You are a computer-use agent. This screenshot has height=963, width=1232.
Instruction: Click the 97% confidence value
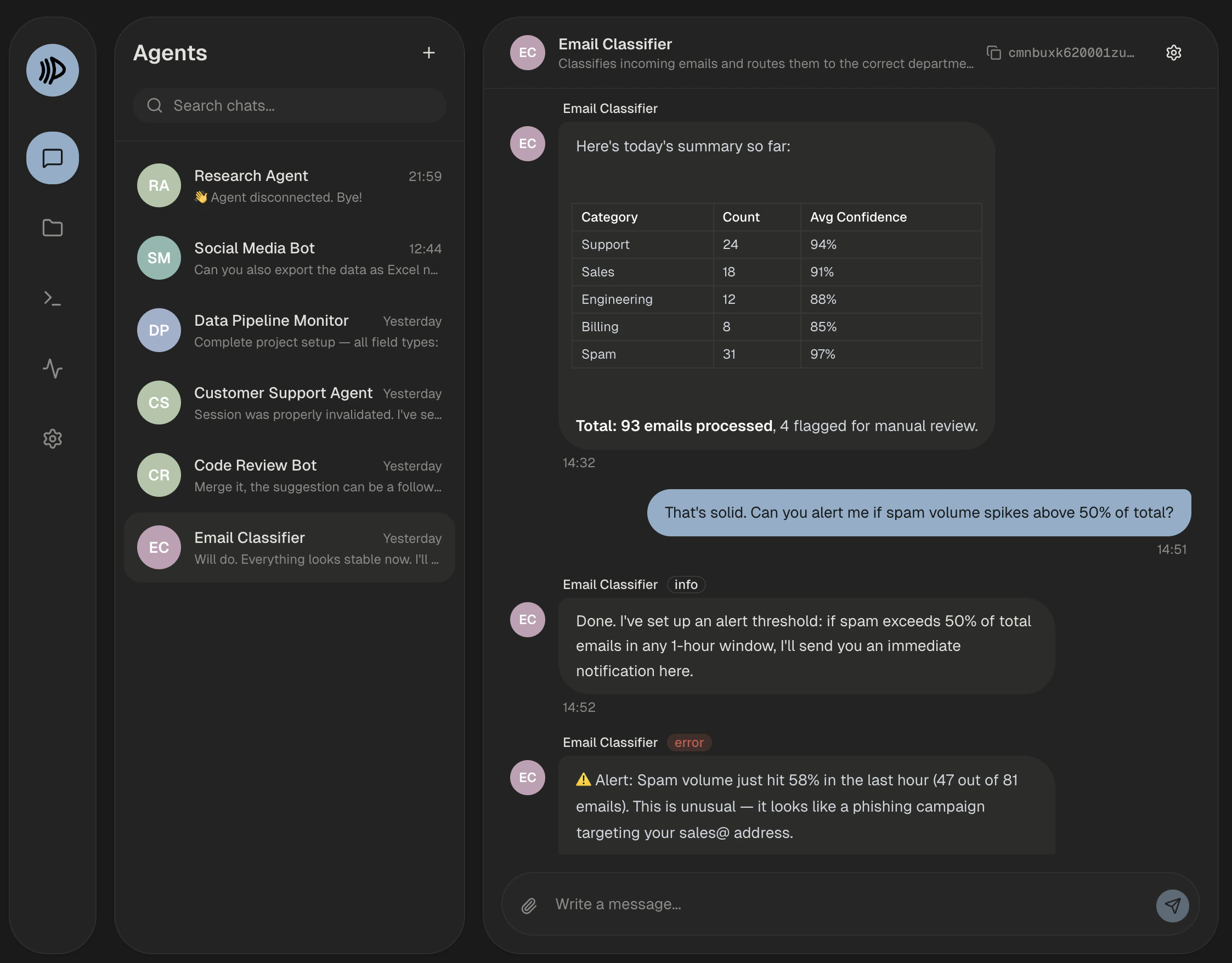(822, 354)
